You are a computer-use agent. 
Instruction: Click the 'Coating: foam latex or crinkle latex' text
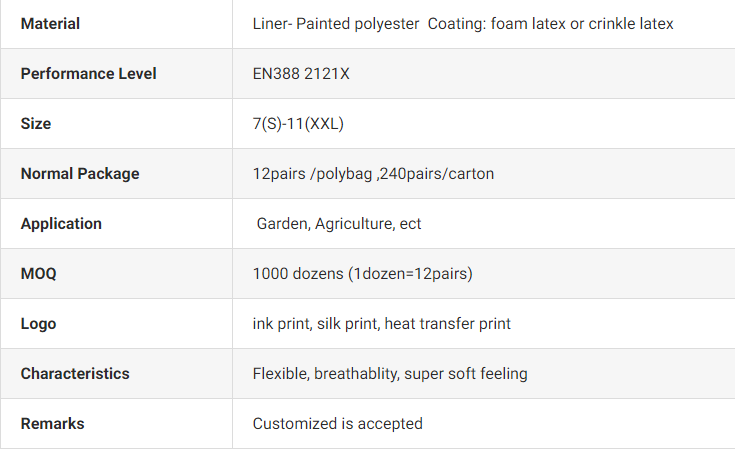pyautogui.click(x=550, y=24)
